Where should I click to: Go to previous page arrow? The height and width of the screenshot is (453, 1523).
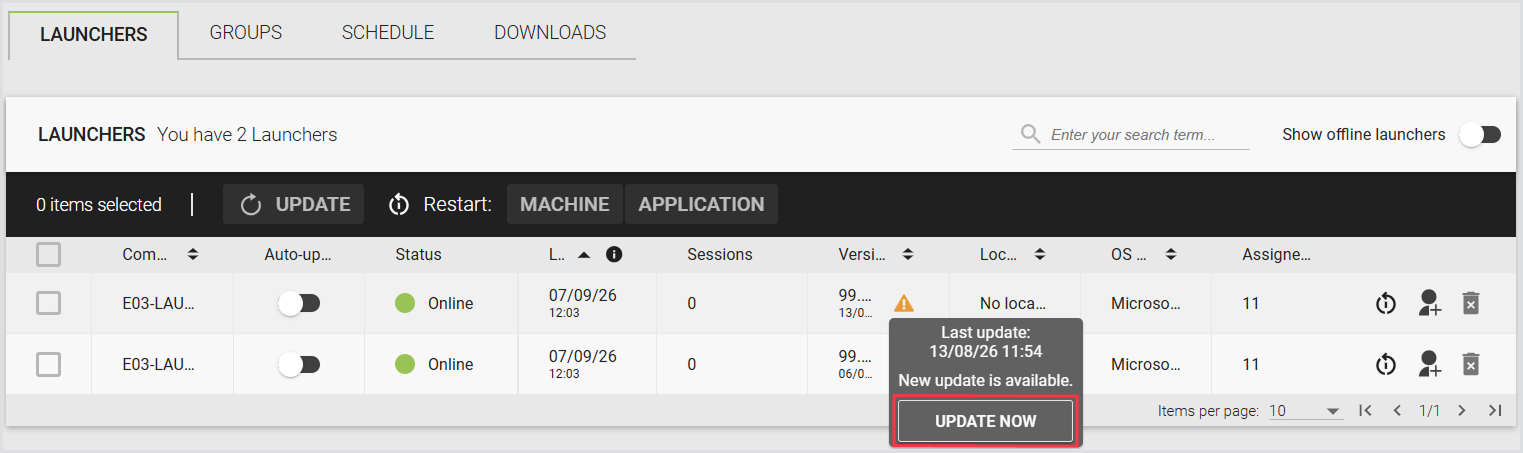tap(1397, 410)
